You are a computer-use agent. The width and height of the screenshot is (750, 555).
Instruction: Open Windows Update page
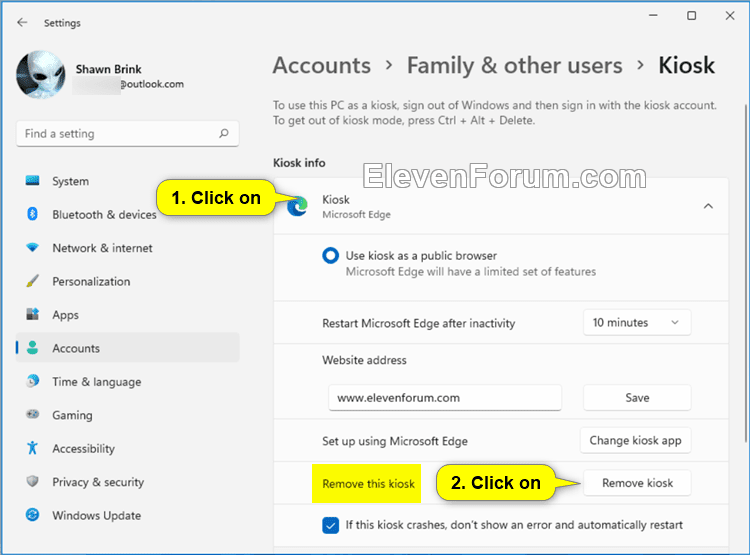tap(127, 515)
